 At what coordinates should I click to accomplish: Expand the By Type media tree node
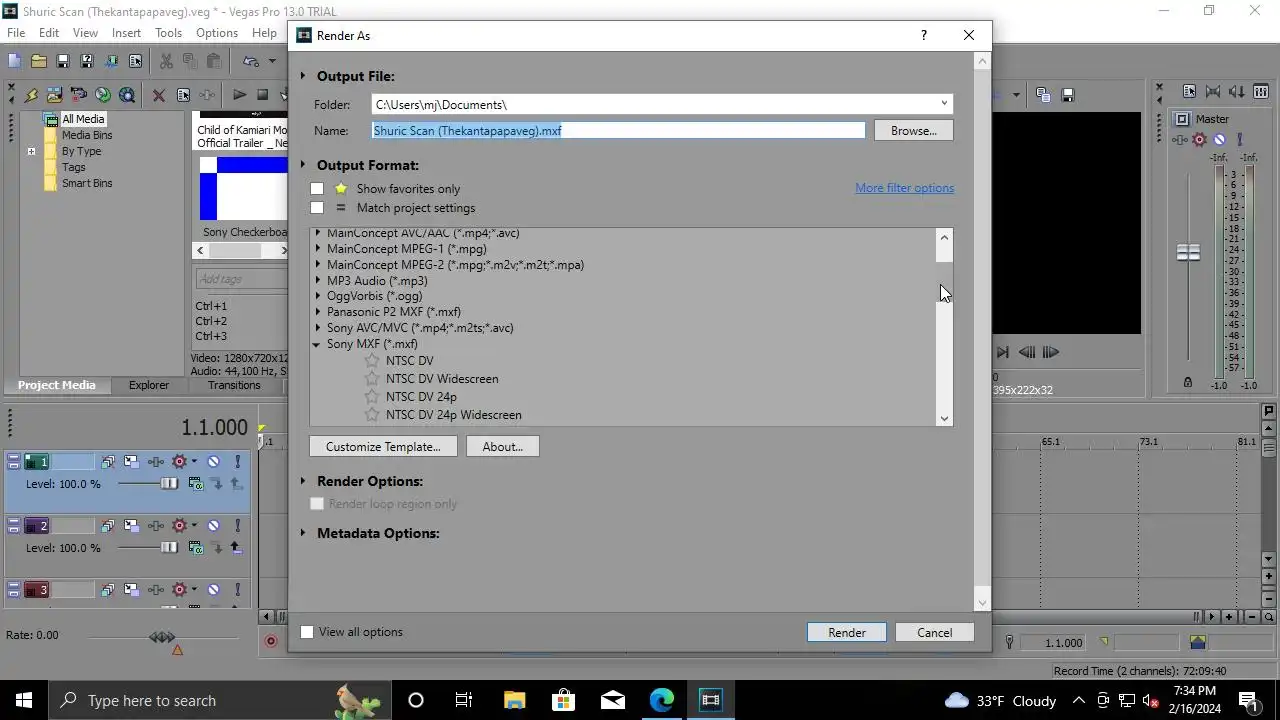(31, 152)
